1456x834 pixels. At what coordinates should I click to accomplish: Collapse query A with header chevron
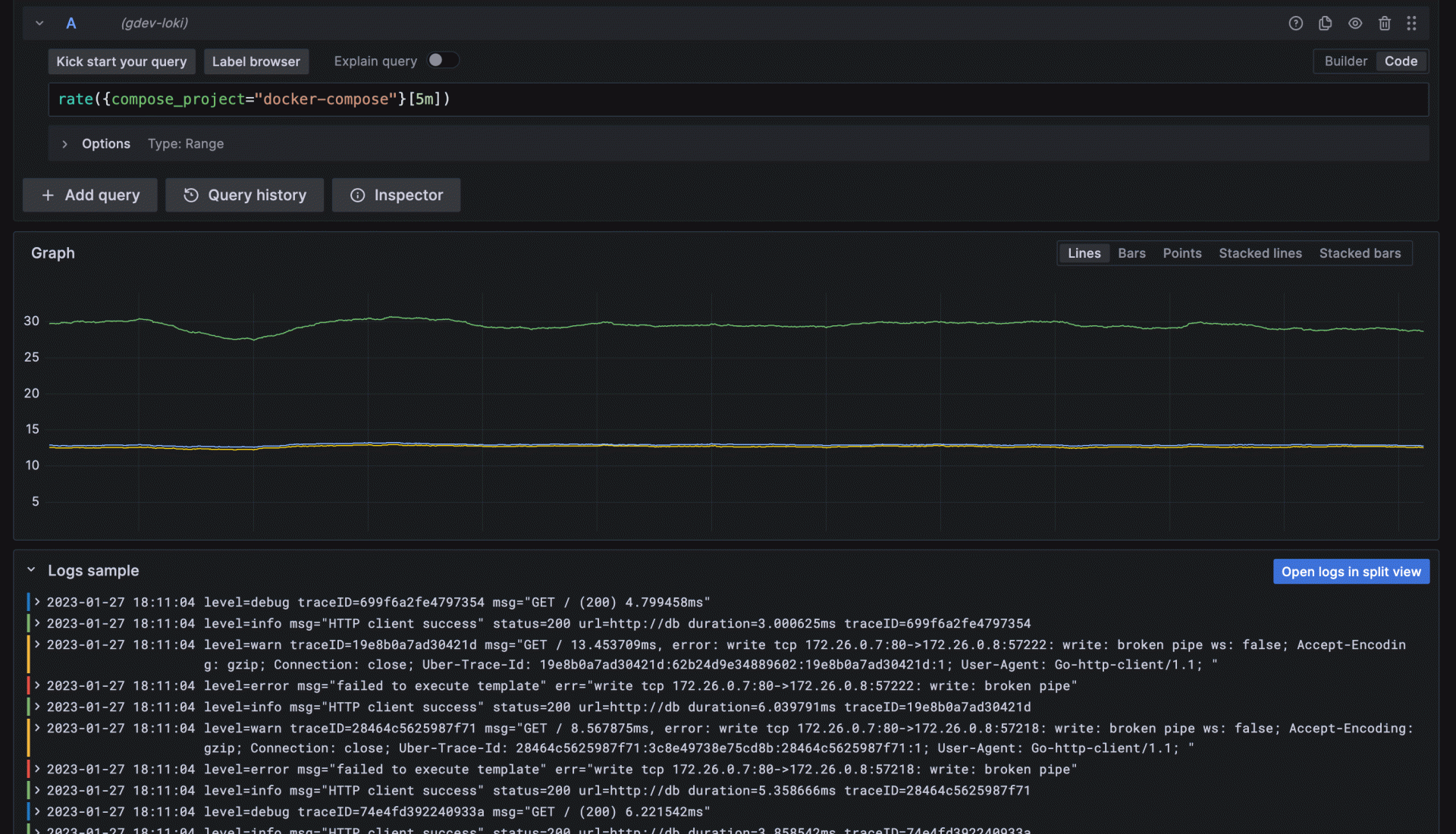[x=39, y=23]
